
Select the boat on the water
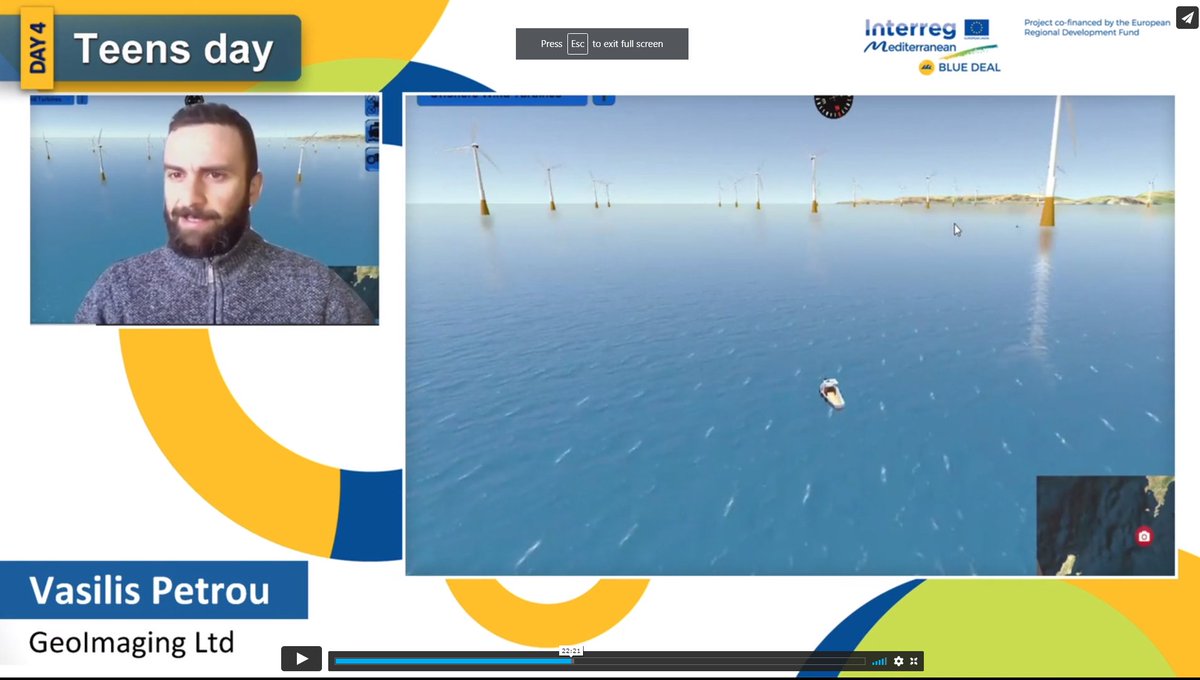(832, 394)
